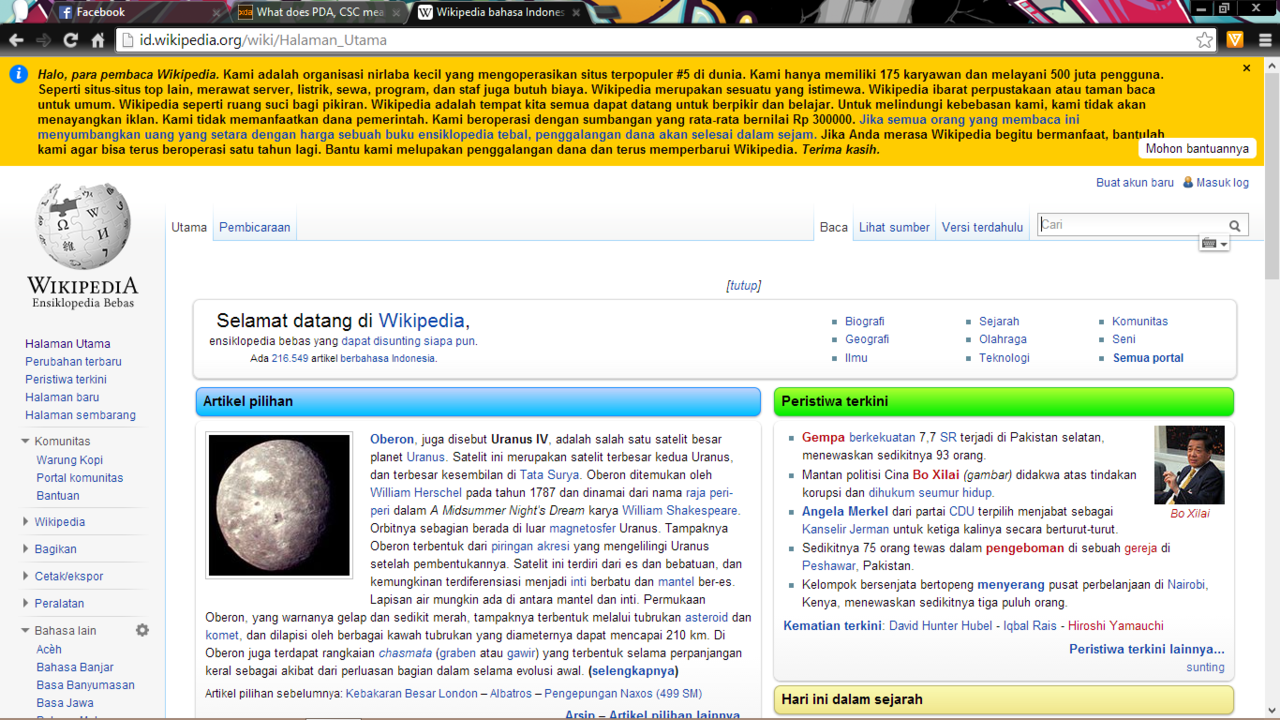The width and height of the screenshot is (1280, 720).
Task: Click the sunting edit link
Action: tap(1205, 667)
